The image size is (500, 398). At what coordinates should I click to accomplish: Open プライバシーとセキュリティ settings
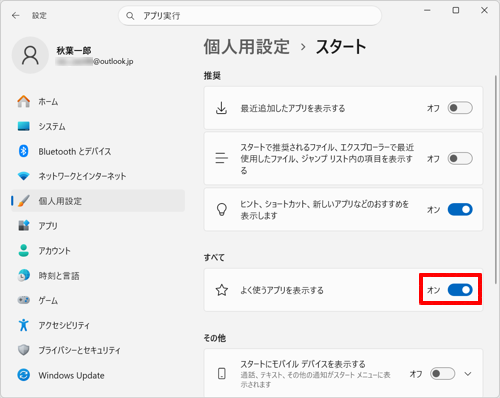(x=98, y=350)
